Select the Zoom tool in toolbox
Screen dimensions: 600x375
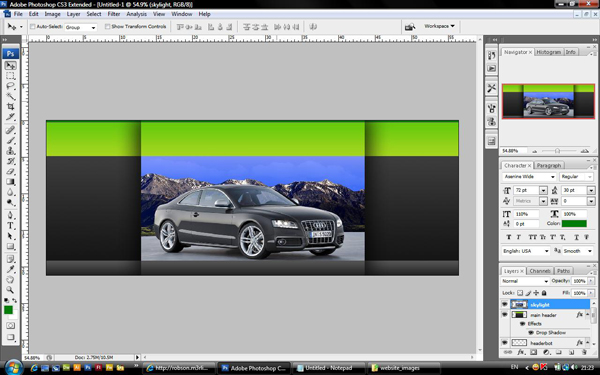click(10, 290)
